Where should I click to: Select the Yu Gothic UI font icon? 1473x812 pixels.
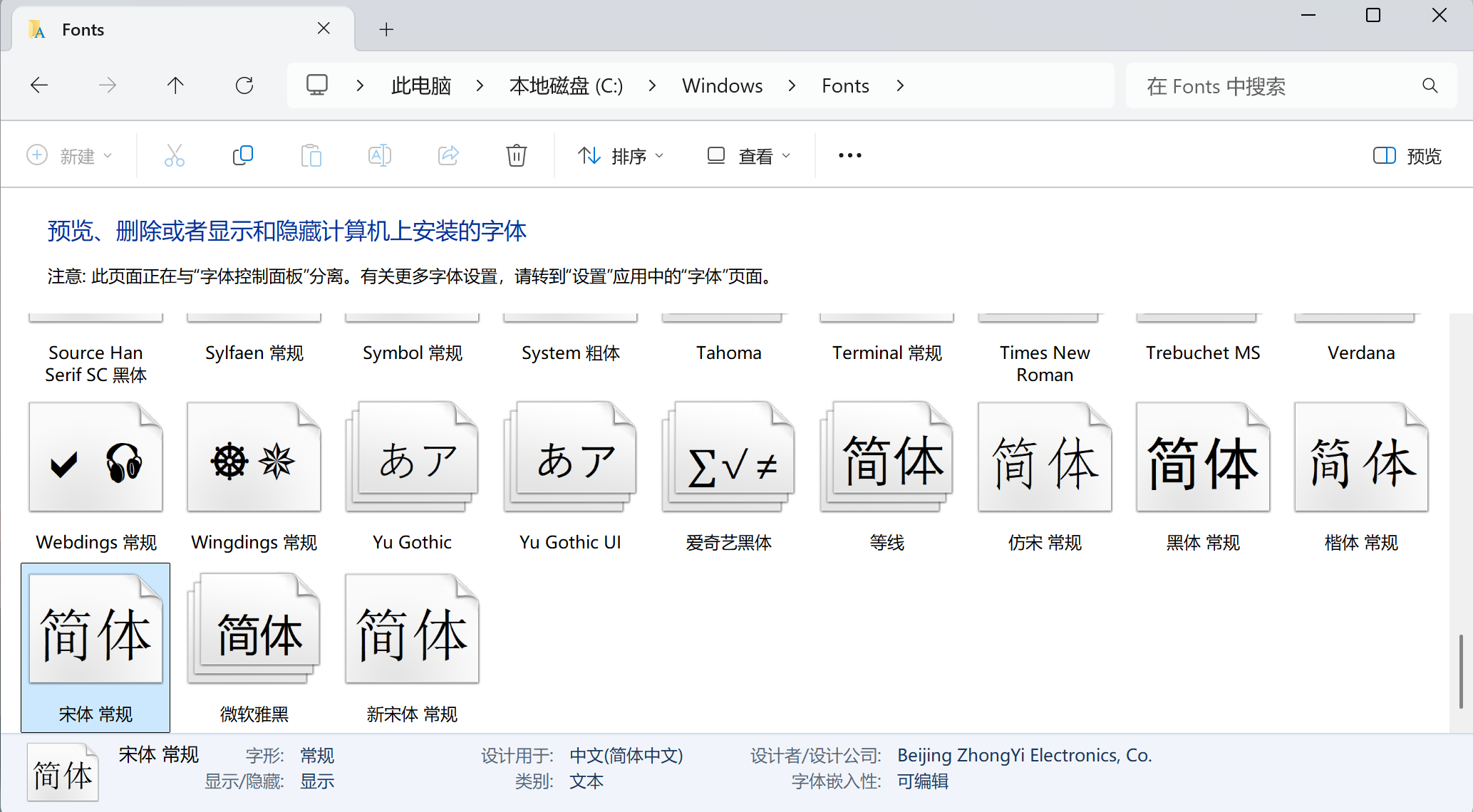click(x=571, y=457)
